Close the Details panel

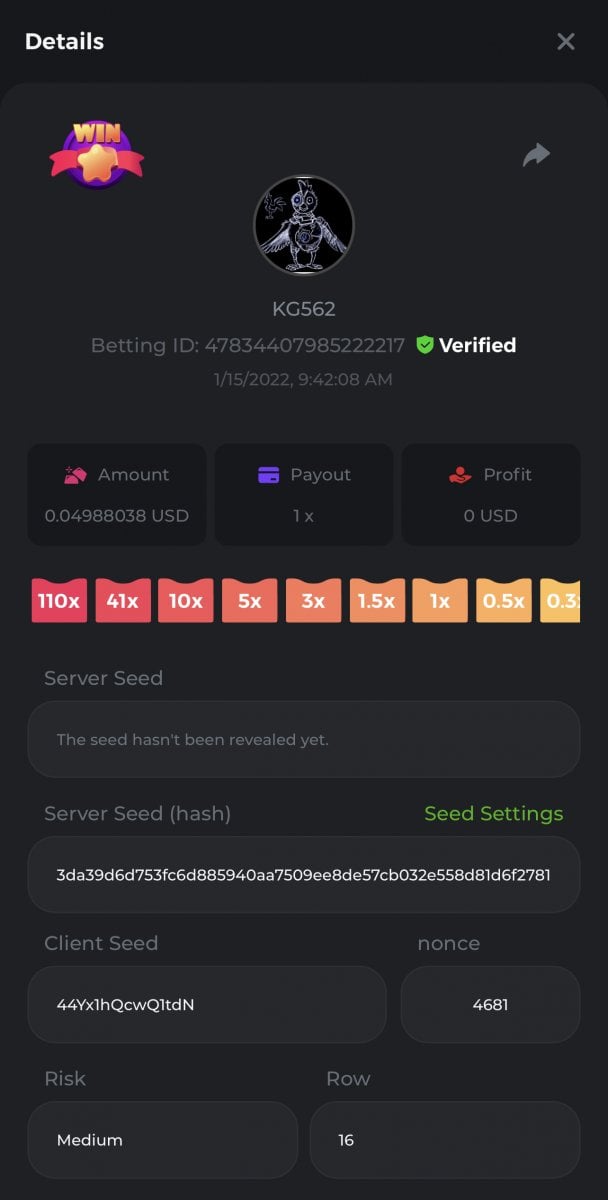tap(566, 41)
